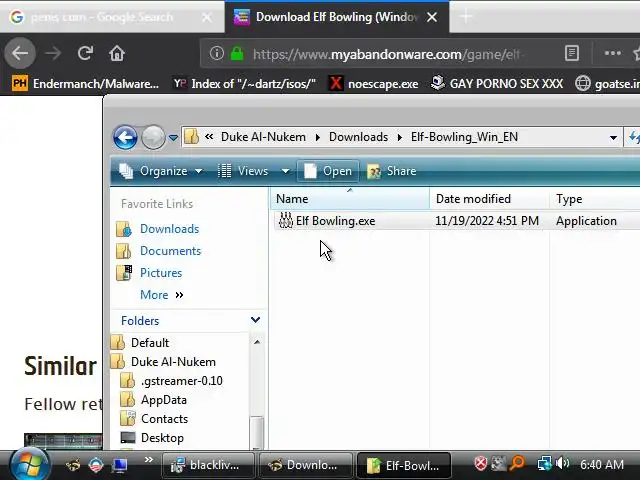Screen dimensions: 640x480
Task: Expand More favorite links
Action: [x=162, y=295]
